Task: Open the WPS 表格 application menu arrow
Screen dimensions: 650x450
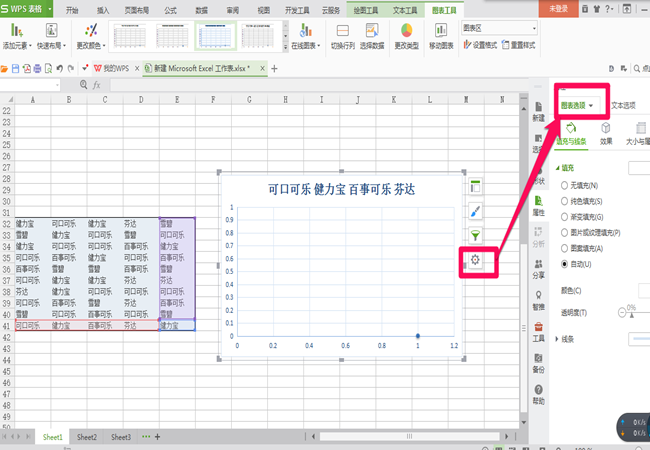Action: click(50, 9)
